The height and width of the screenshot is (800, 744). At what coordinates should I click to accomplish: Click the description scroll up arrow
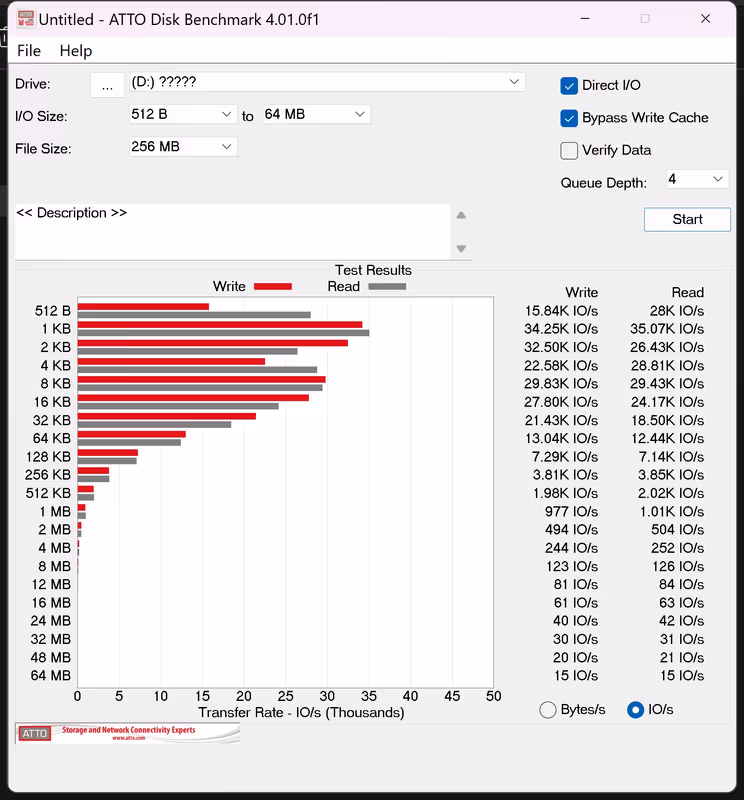pyautogui.click(x=461, y=215)
